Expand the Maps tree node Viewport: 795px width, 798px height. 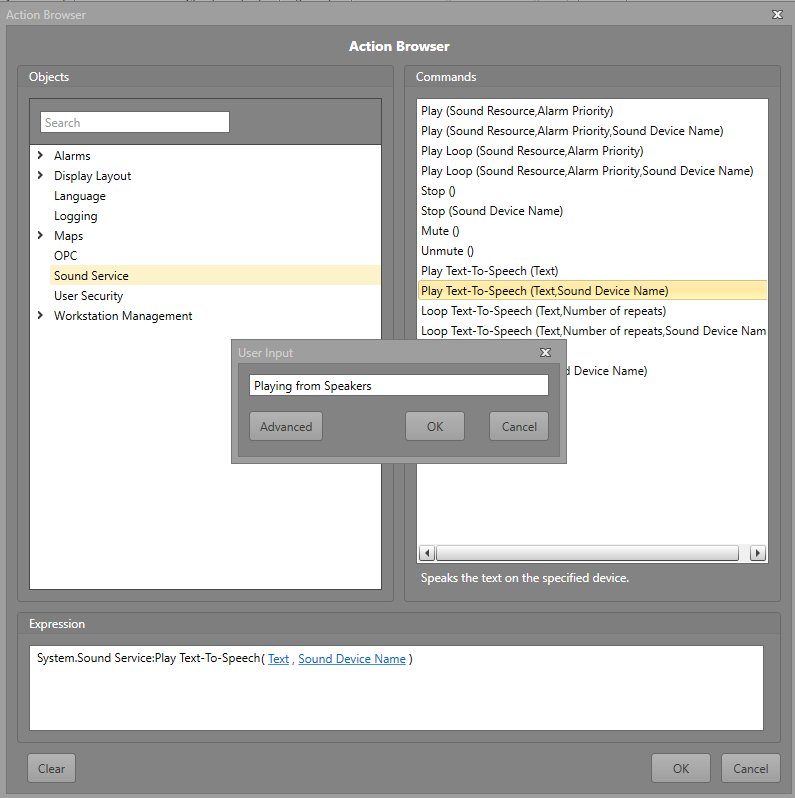tap(40, 235)
